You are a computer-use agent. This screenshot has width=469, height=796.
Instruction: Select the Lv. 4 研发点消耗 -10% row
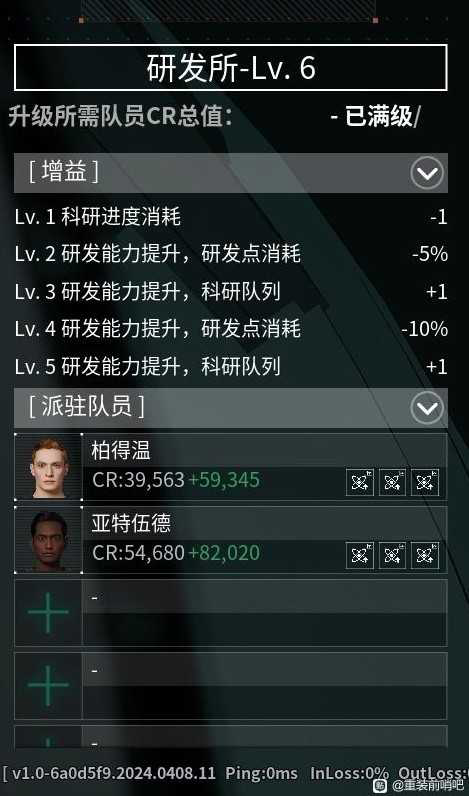pyautogui.click(x=231, y=329)
